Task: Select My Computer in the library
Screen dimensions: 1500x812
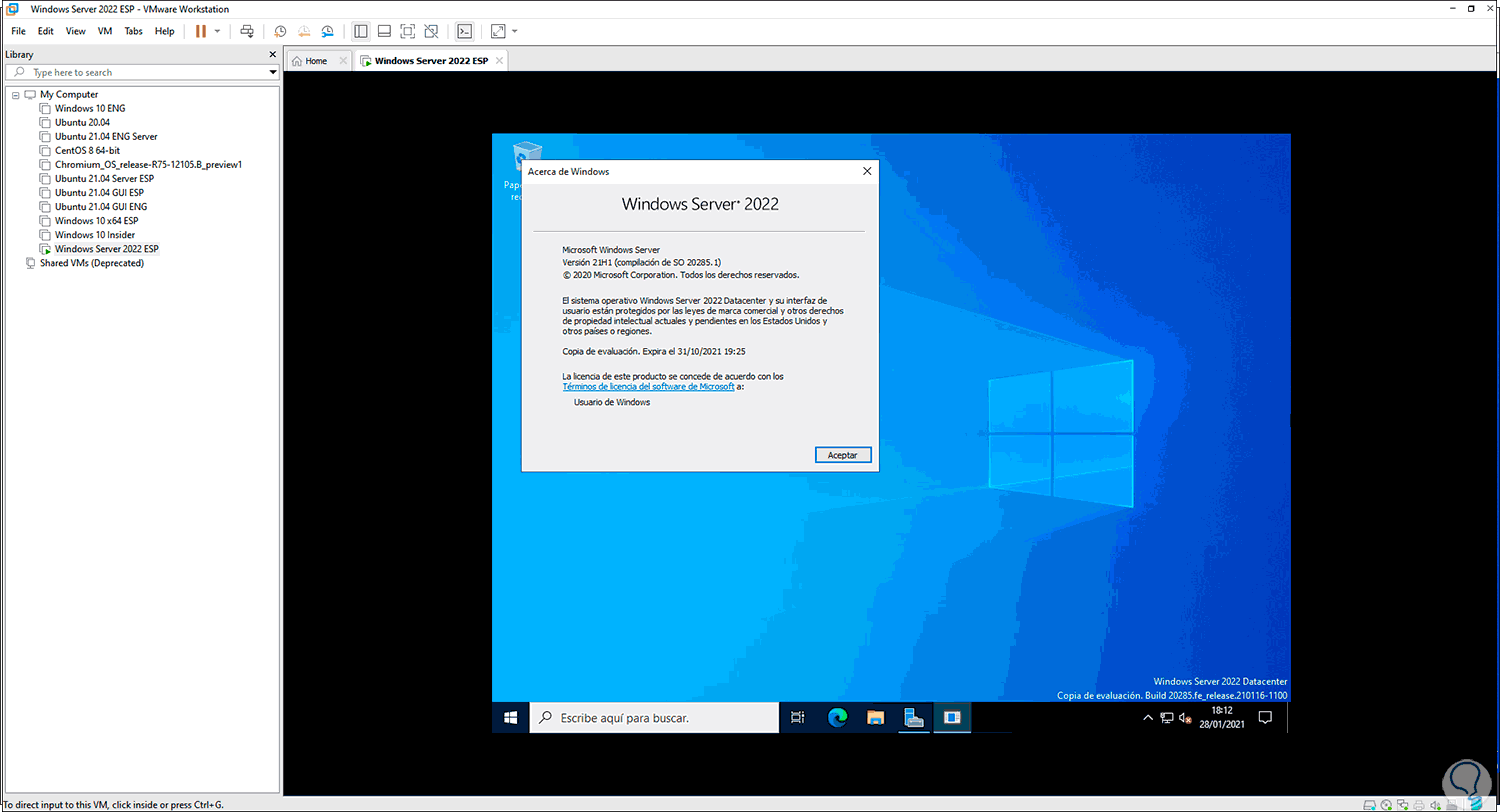Action: click(69, 94)
